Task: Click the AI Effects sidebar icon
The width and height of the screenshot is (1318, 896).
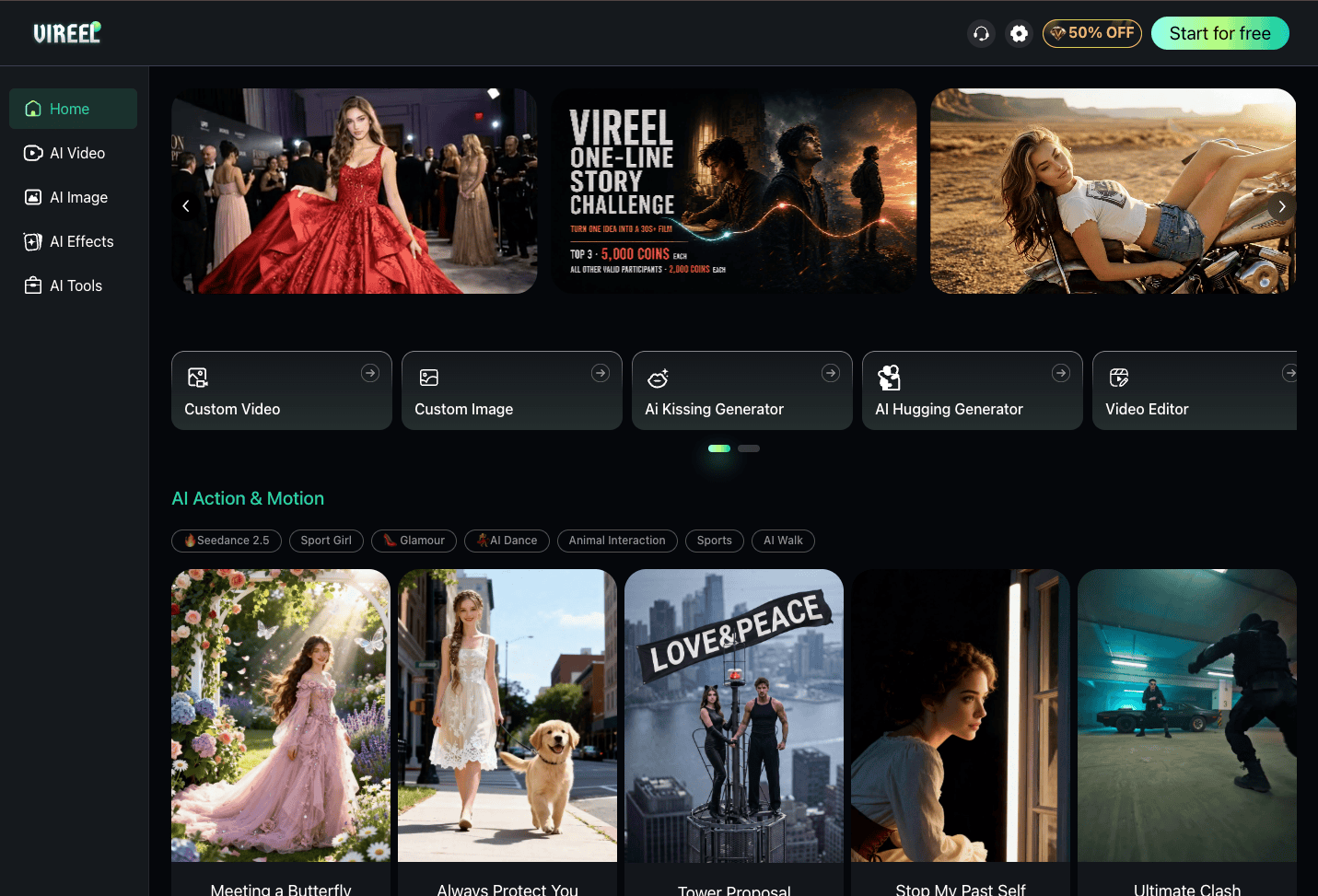Action: click(33, 241)
